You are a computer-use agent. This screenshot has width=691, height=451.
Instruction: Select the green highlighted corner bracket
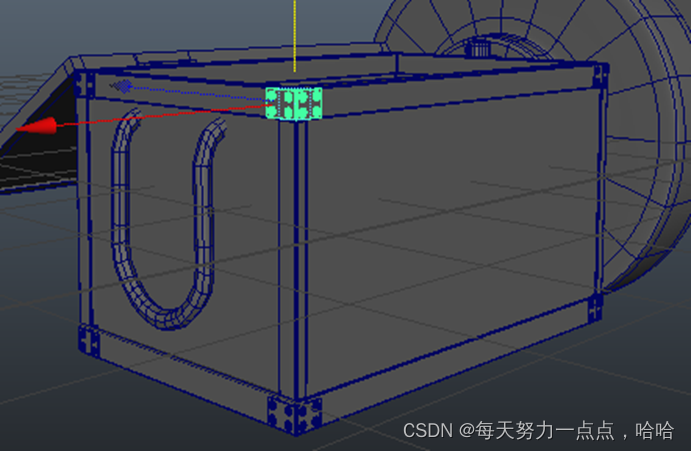pos(294,103)
